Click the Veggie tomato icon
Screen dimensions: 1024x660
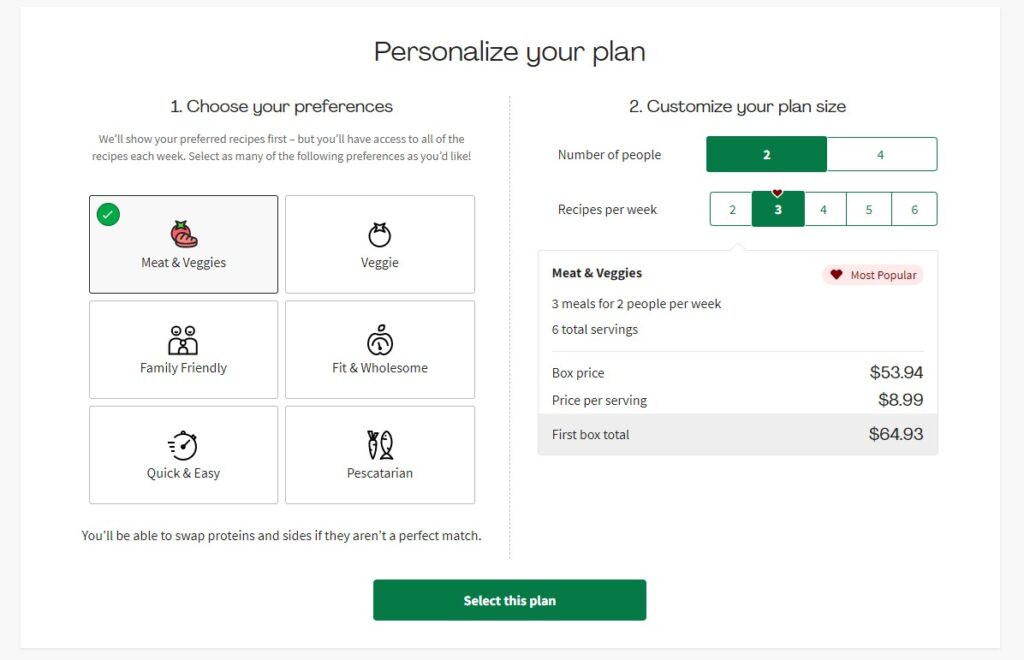point(379,234)
